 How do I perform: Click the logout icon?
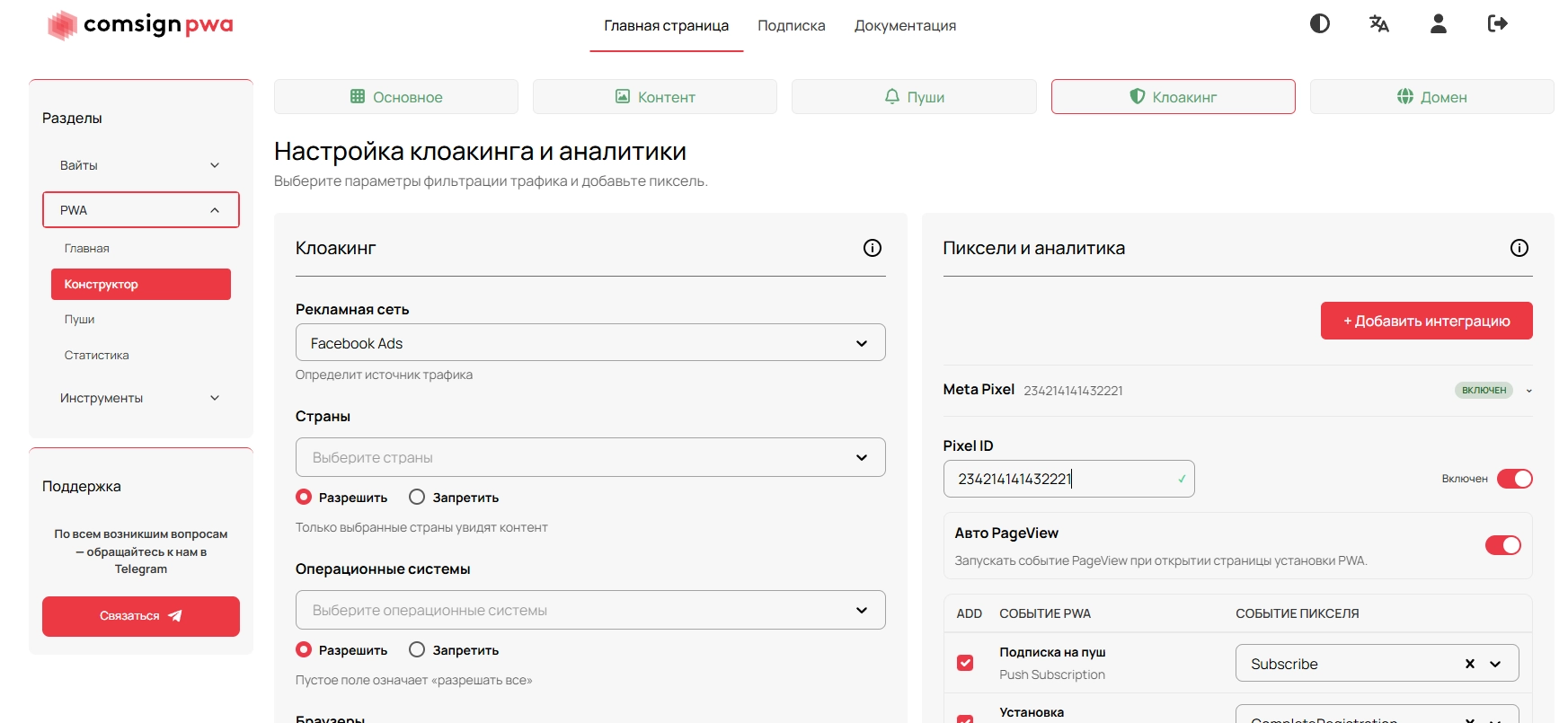(x=1498, y=23)
